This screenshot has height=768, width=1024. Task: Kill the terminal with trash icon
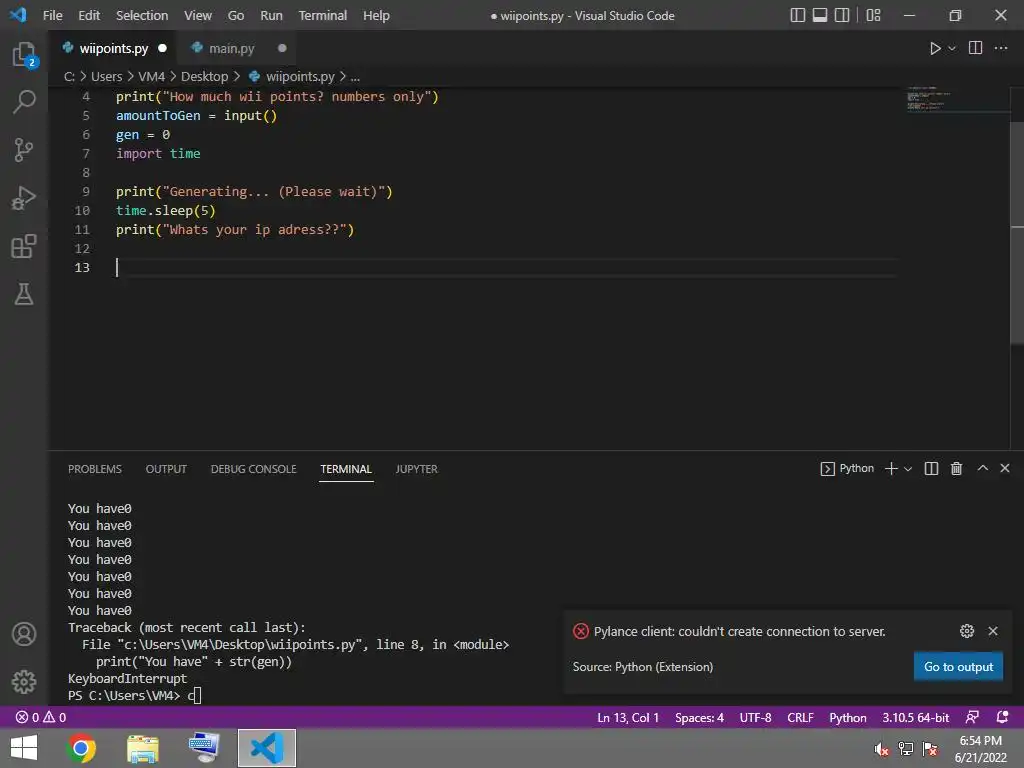point(956,468)
